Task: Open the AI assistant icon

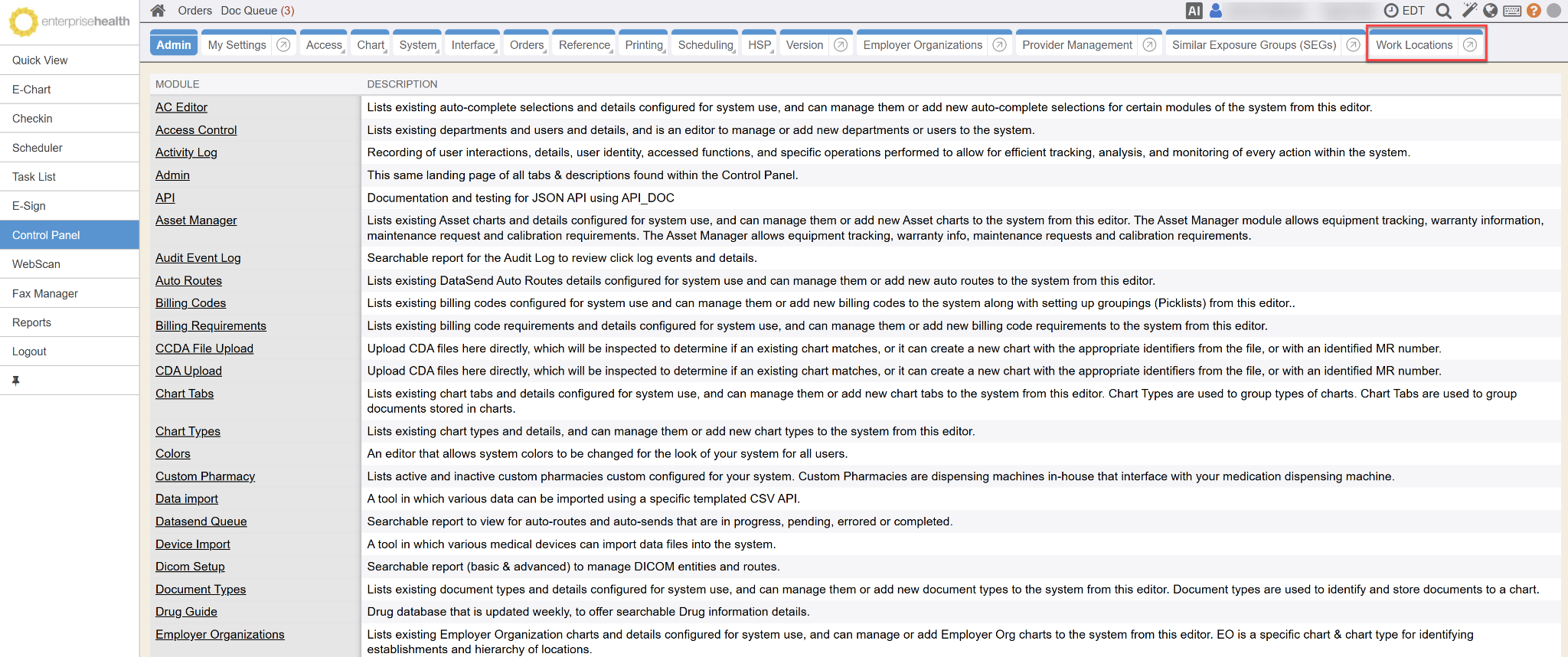Action: tap(1194, 11)
